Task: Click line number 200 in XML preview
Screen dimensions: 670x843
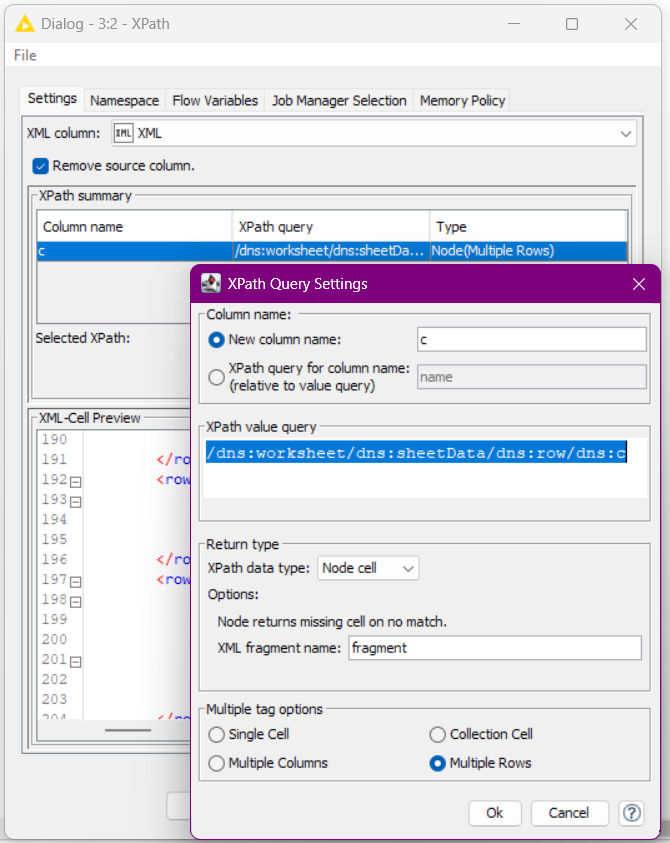Action: pos(54,639)
